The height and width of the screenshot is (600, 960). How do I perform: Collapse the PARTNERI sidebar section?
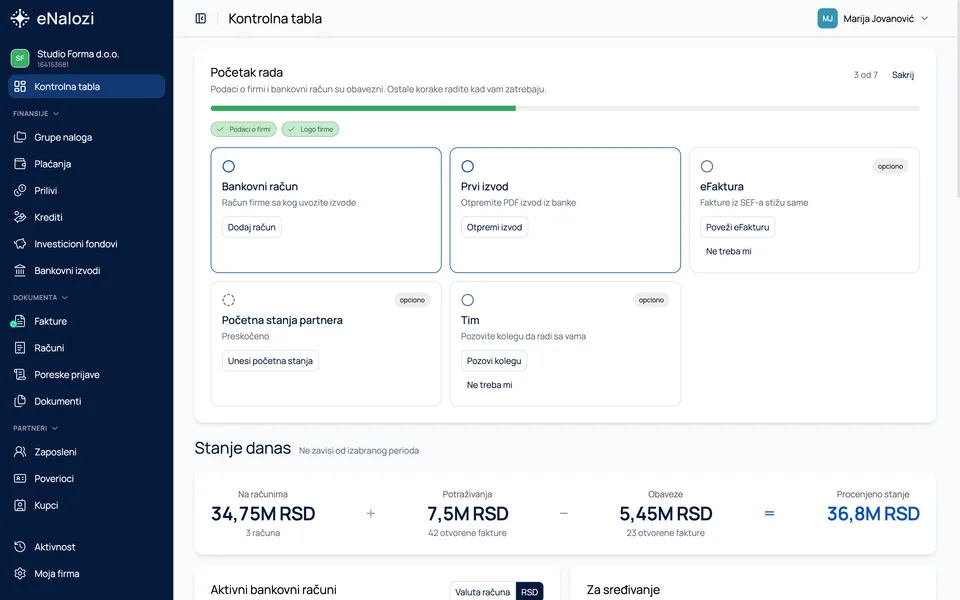[x=36, y=428]
